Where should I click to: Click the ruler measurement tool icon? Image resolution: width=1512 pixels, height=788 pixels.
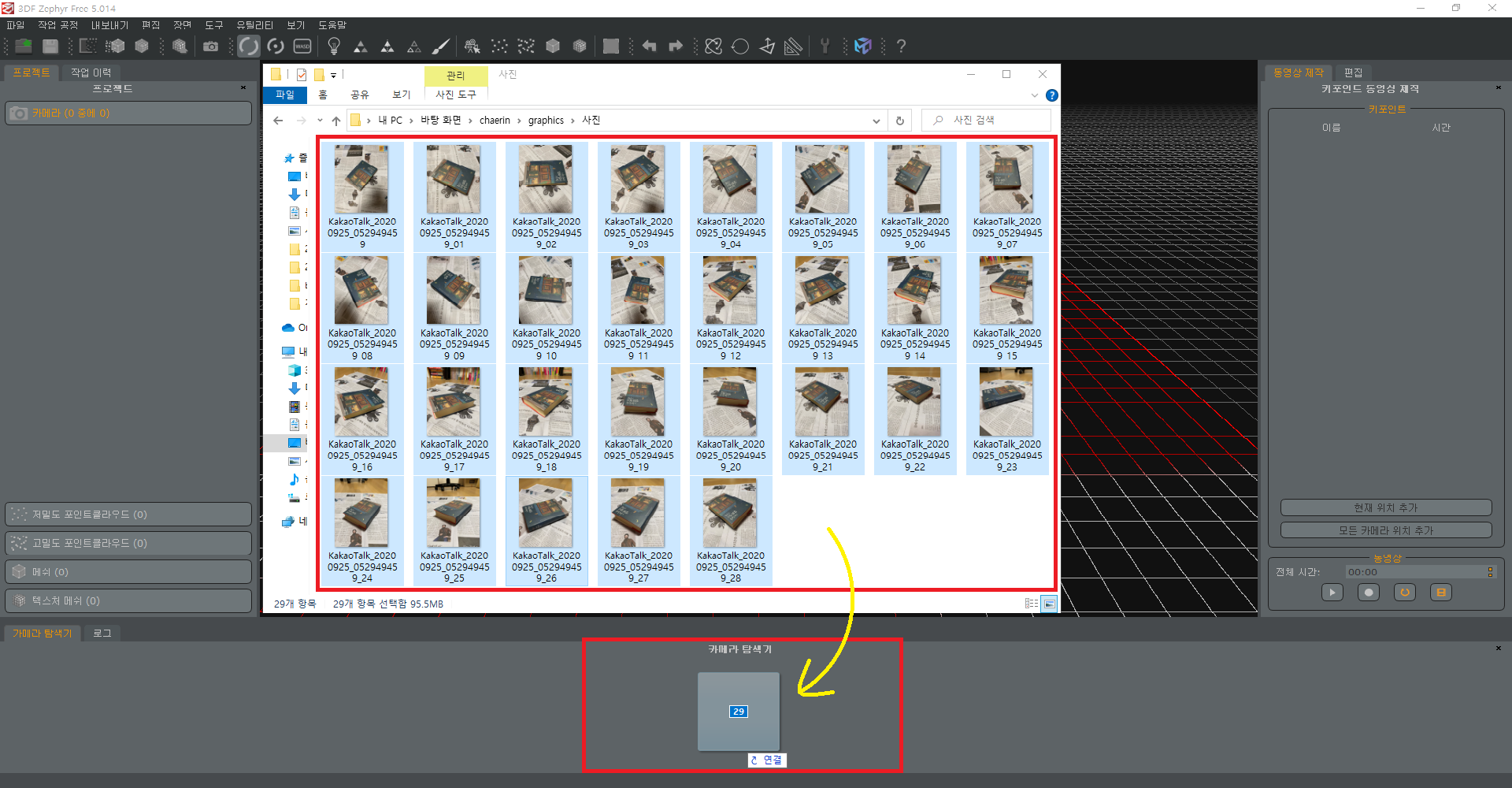pos(794,46)
